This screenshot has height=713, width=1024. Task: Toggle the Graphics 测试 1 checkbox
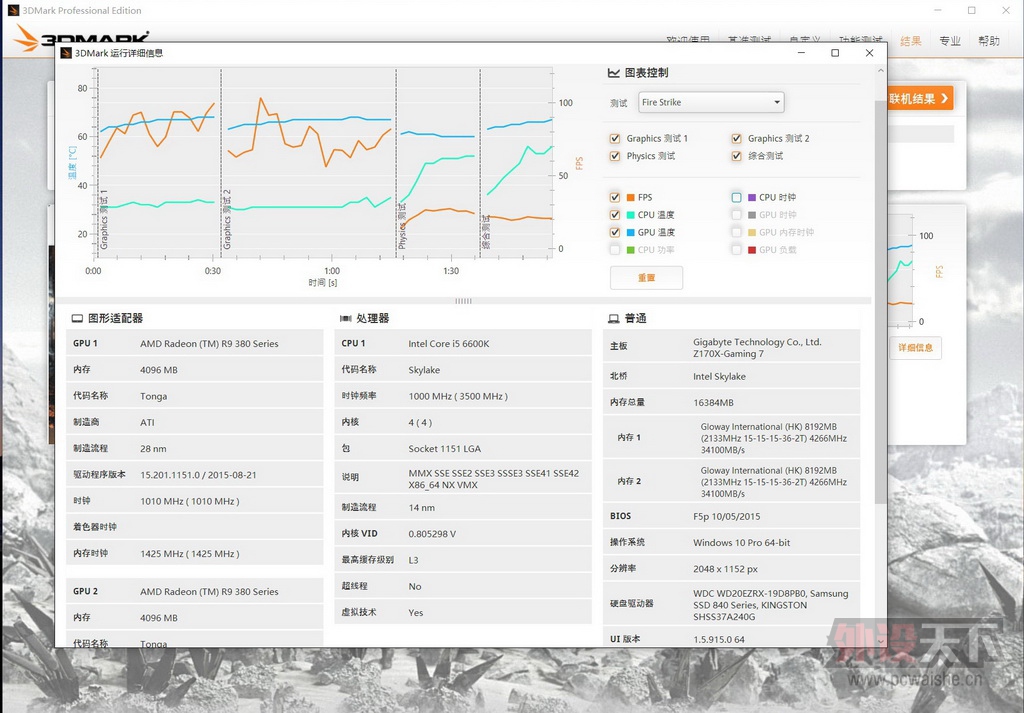(615, 138)
